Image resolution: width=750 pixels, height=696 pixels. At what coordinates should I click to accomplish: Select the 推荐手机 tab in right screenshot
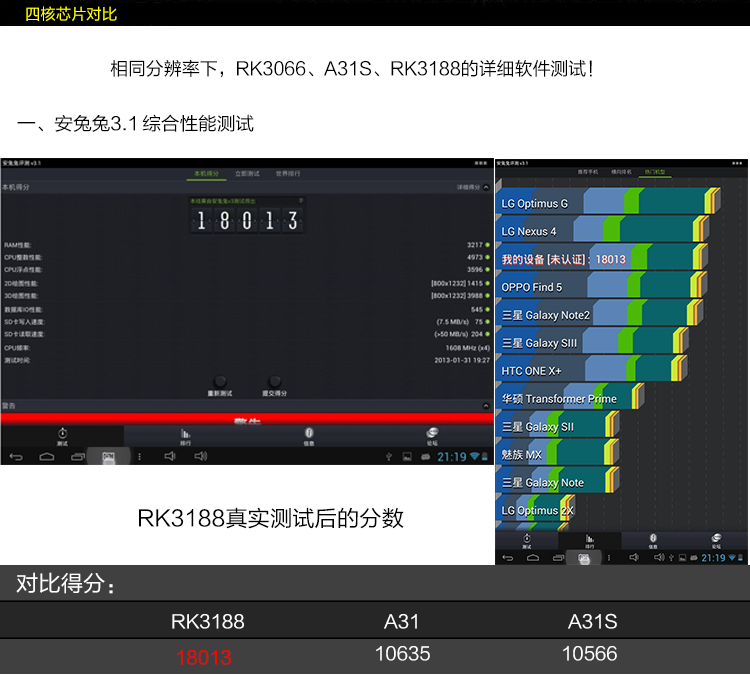pyautogui.click(x=587, y=172)
